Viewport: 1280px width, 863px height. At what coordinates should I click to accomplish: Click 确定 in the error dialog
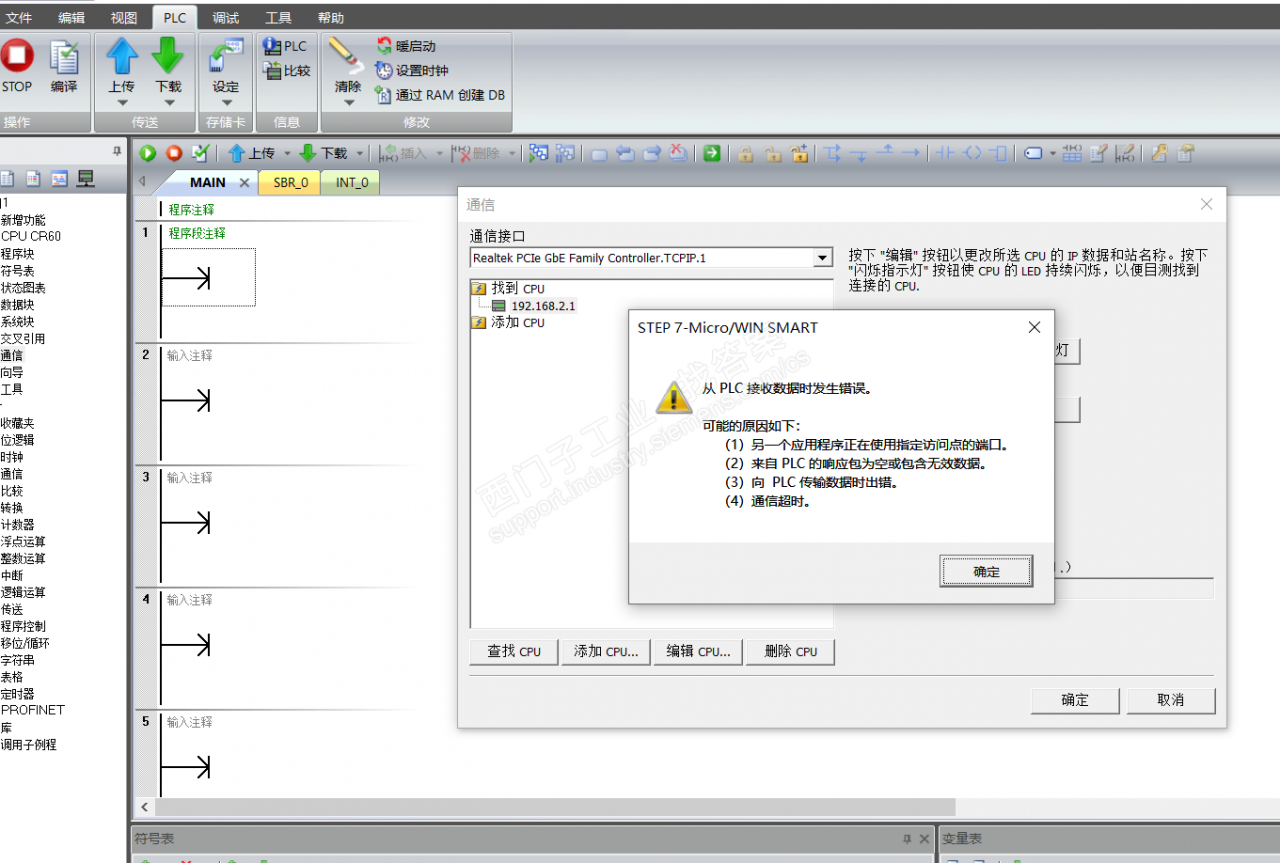click(x=986, y=571)
